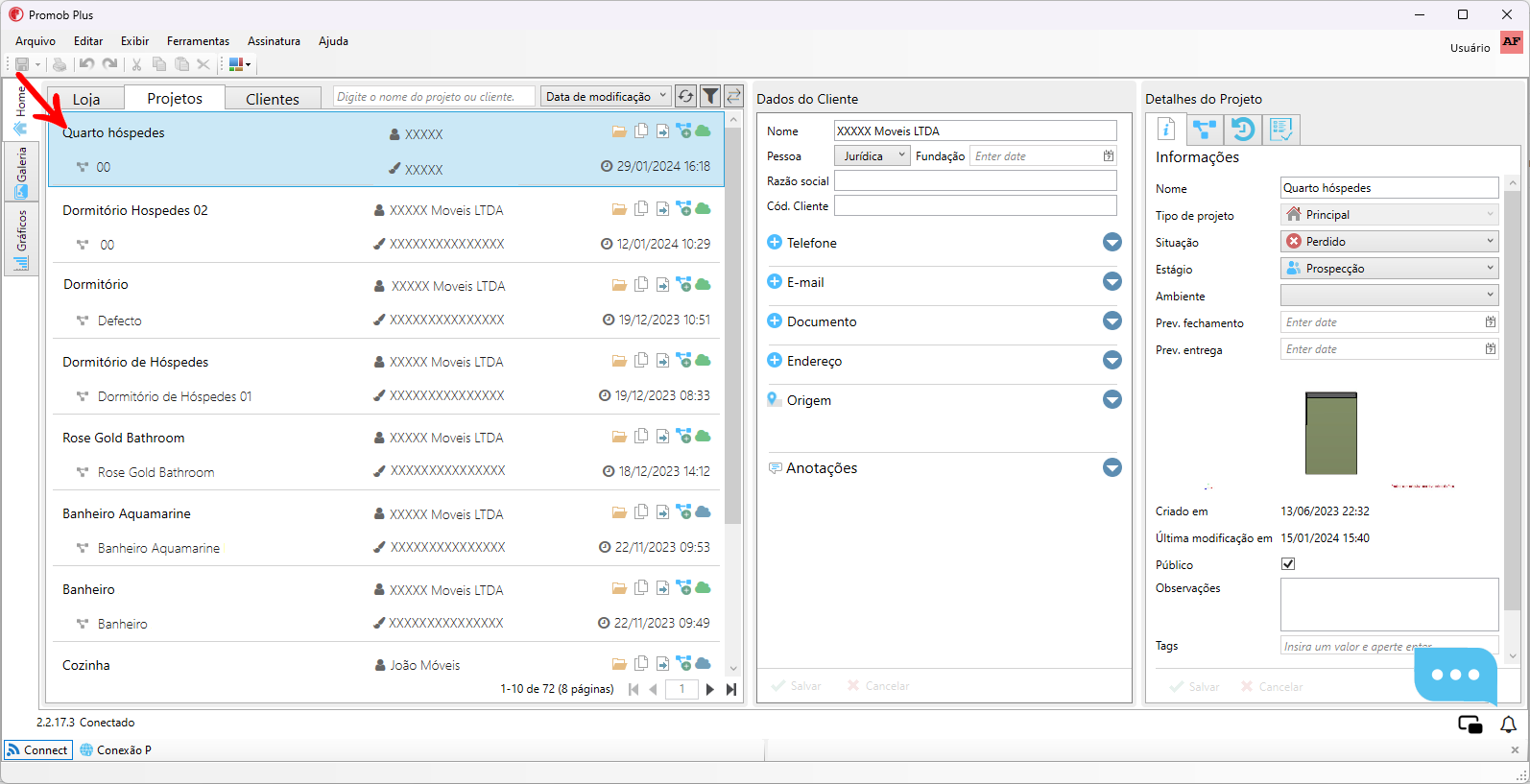This screenshot has height=784, width=1530.
Task: Open the project structure tree tab in Detalhes do Projeto
Action: coord(1204,130)
